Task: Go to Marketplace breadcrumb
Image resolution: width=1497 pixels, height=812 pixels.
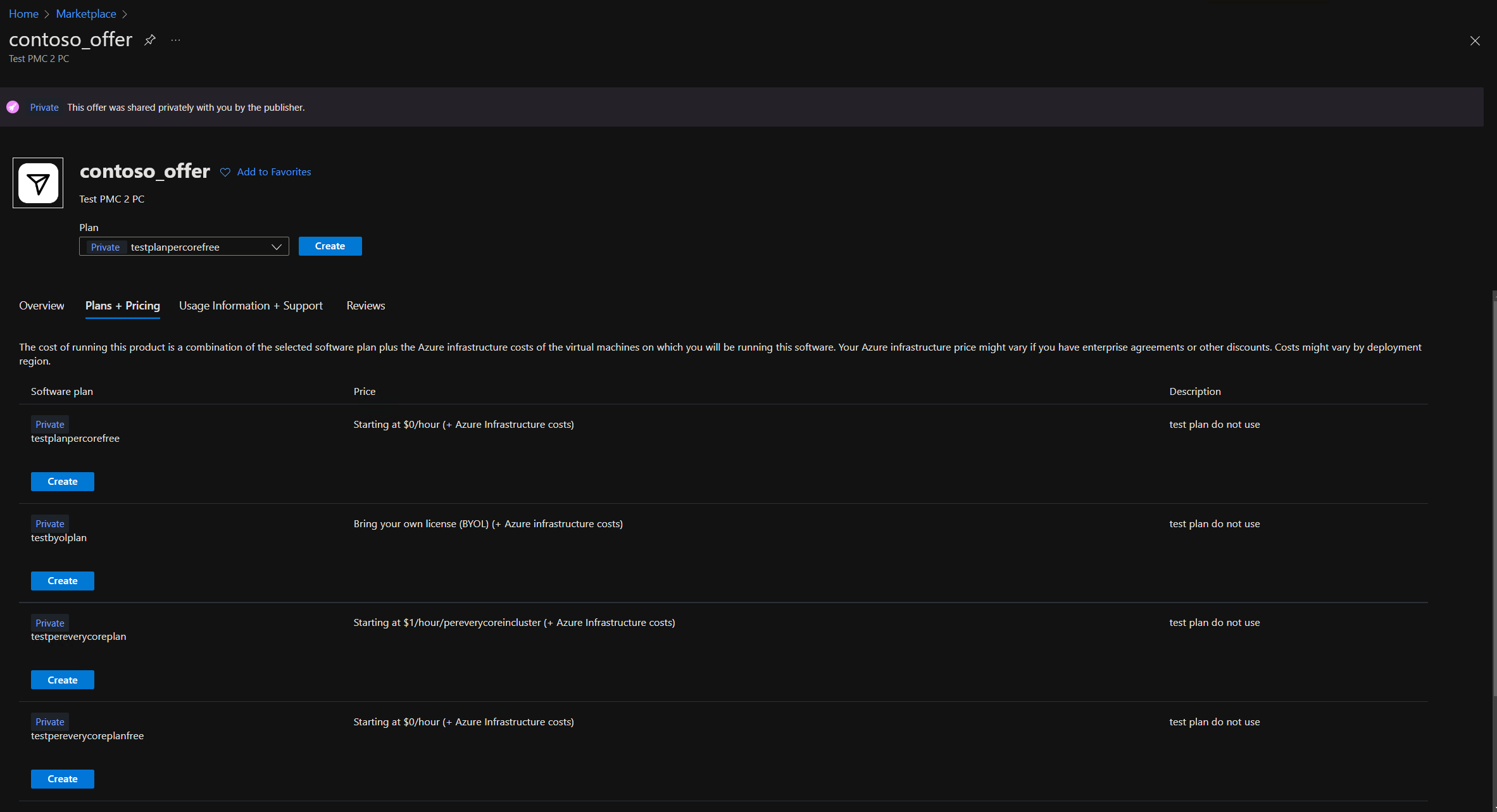Action: coord(86,14)
